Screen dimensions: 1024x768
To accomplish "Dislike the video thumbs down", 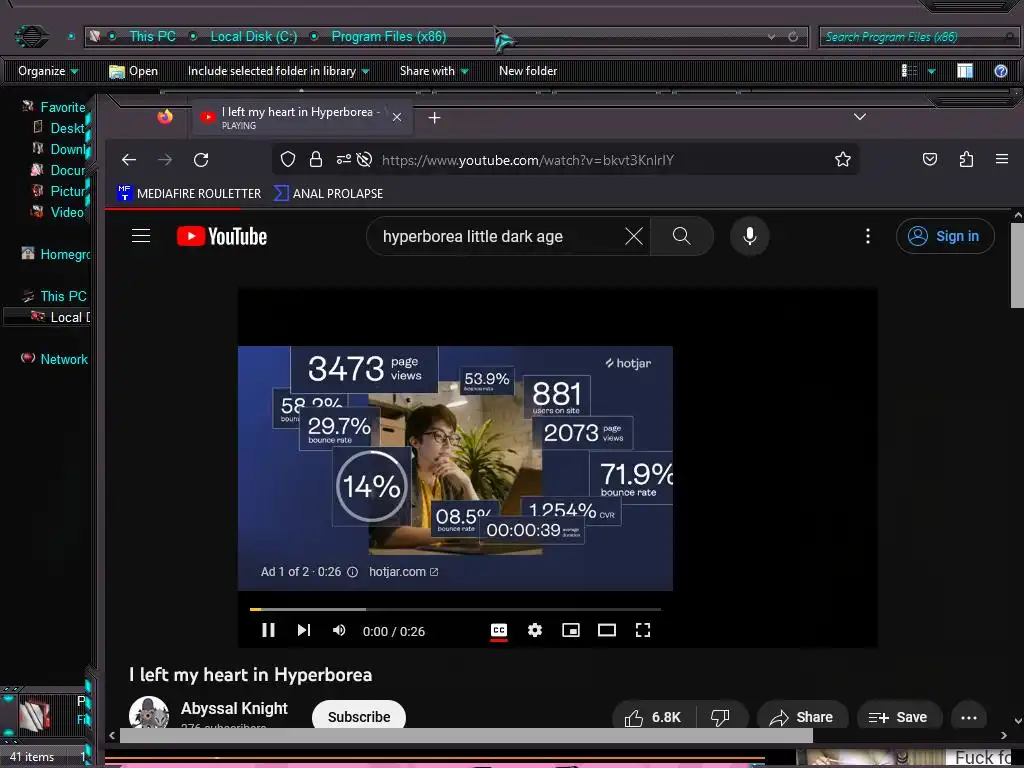I will pyautogui.click(x=720, y=717).
